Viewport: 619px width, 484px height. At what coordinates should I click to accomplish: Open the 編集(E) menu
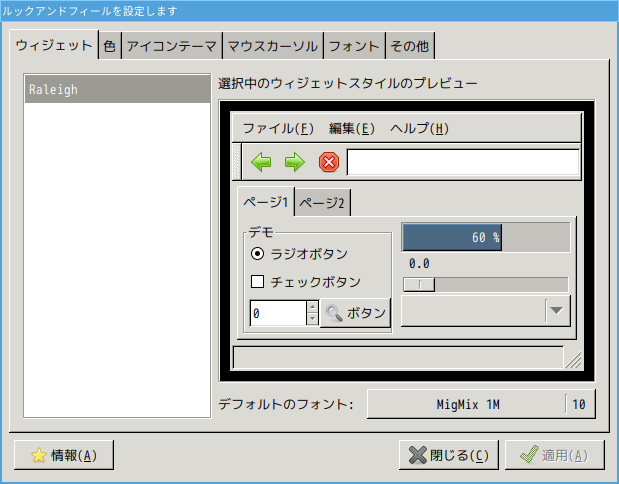coord(352,128)
